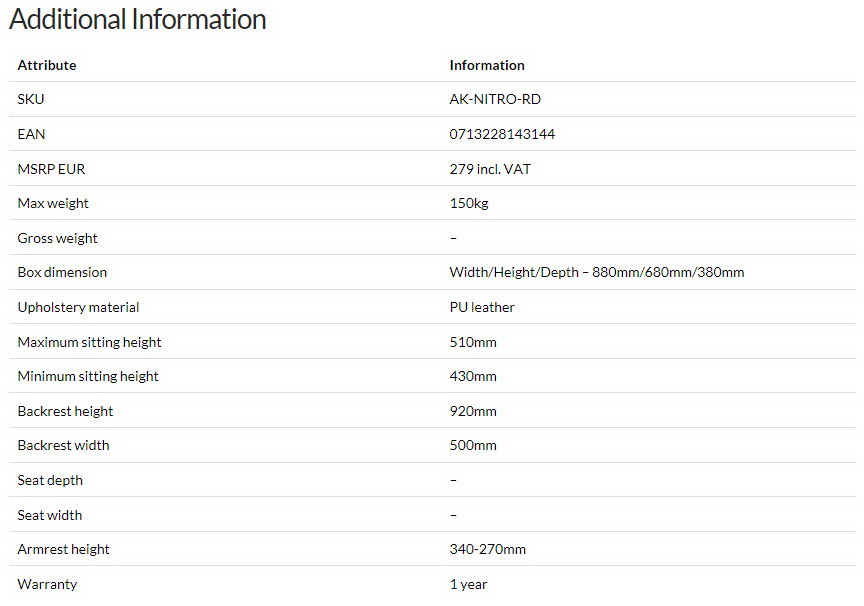Select the MSRP EUR price value
The image size is (864, 606).
(490, 169)
